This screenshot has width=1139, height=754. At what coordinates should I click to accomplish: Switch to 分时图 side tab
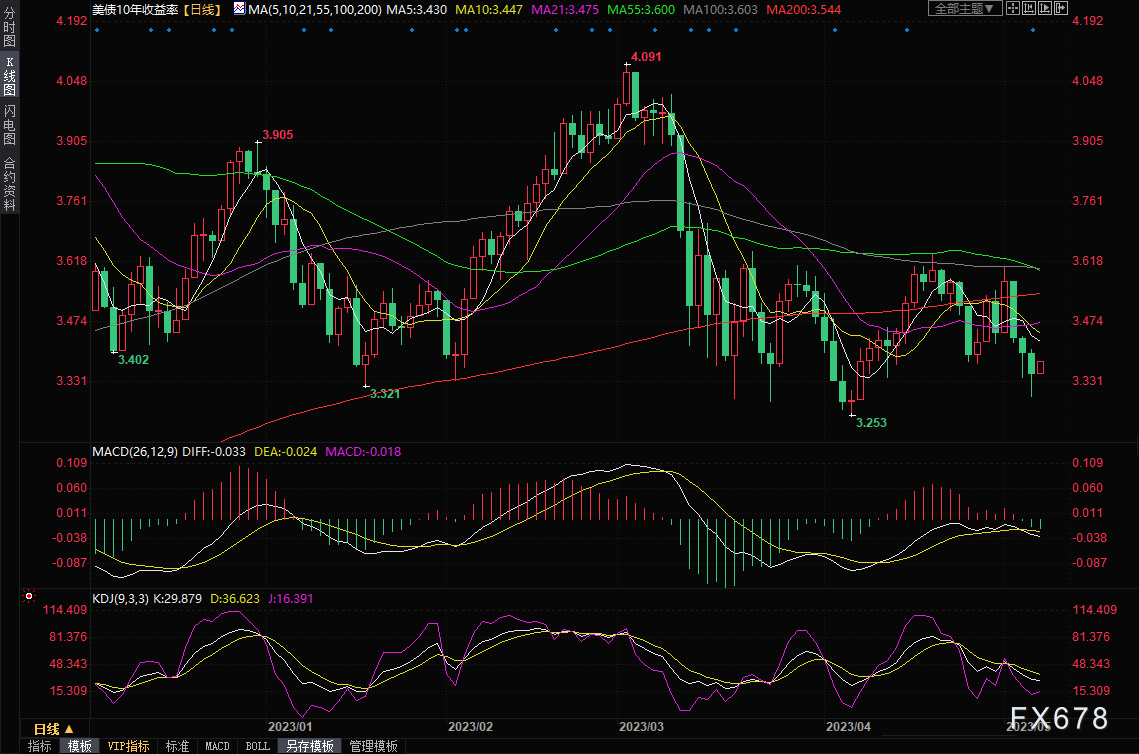coord(9,27)
